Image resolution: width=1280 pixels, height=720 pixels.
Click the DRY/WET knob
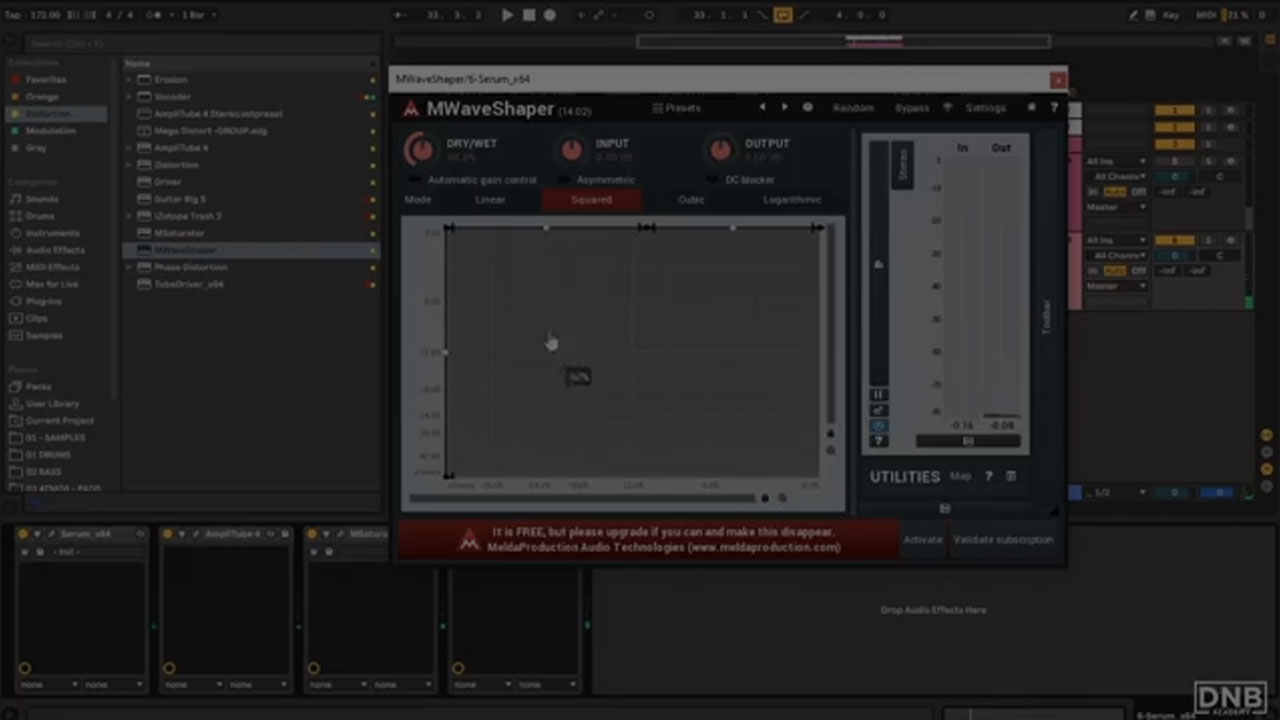coord(420,150)
